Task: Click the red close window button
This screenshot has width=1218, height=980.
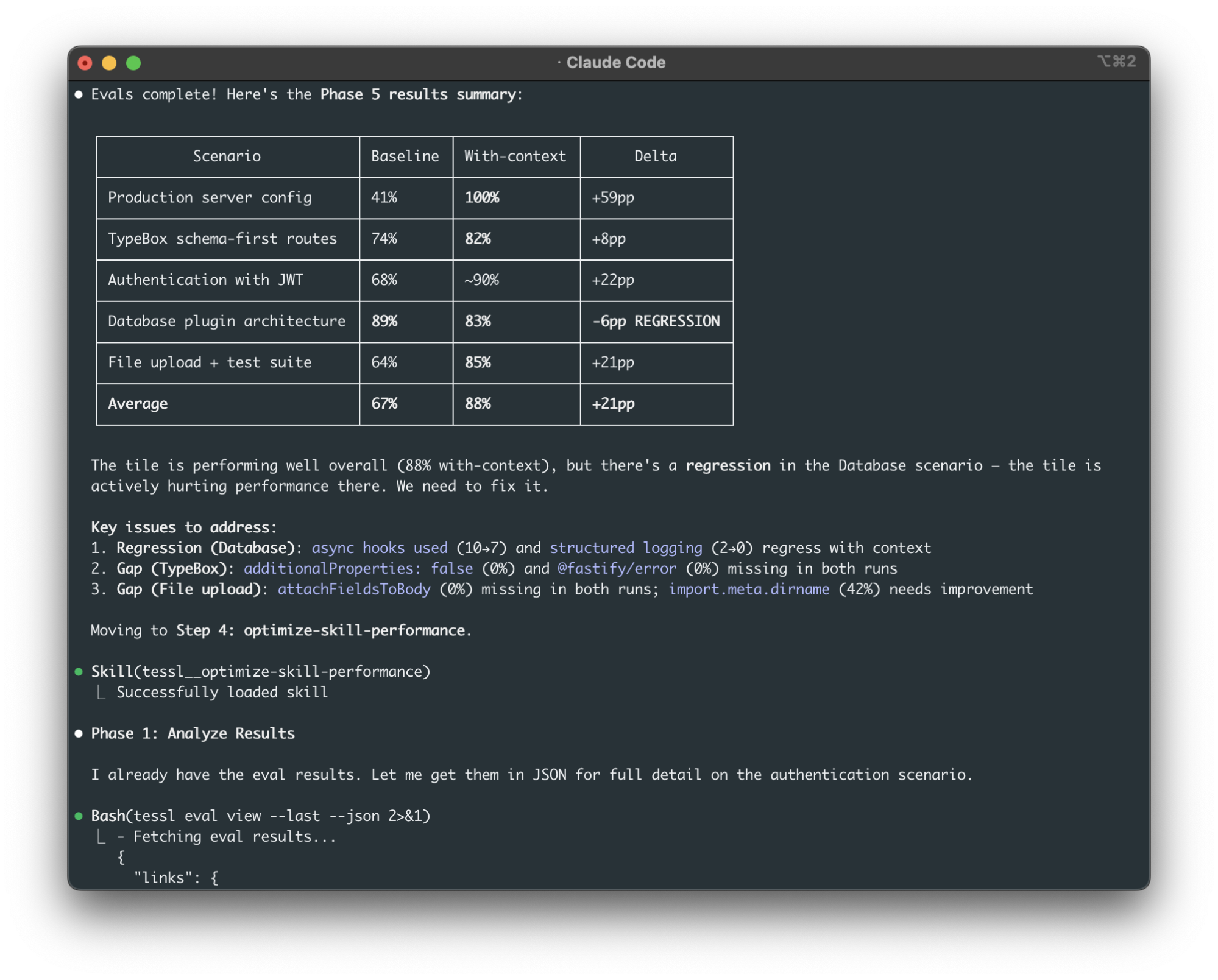Action: tap(85, 63)
